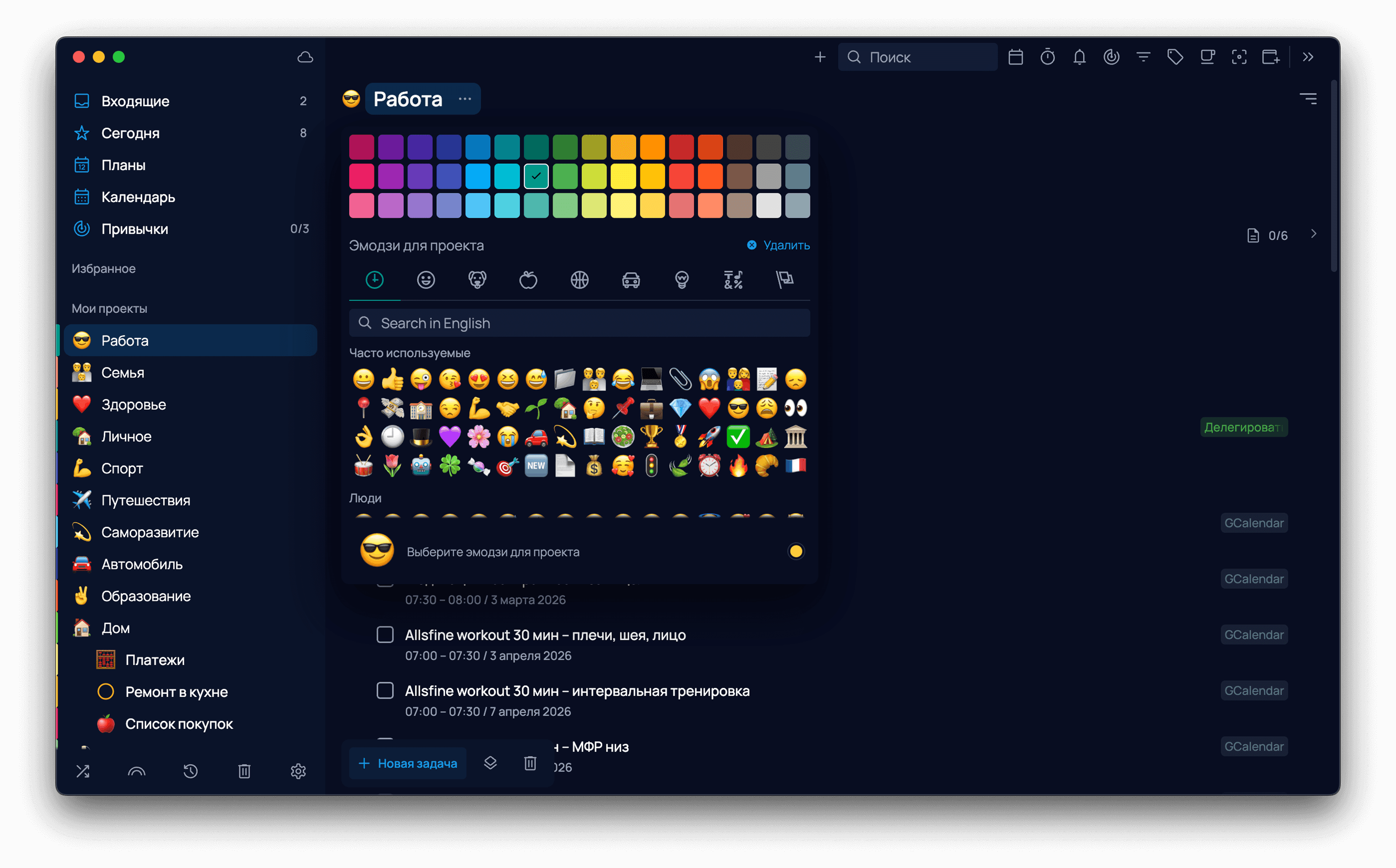Screen dimensions: 1396x868
Task: Switch to the animals emoji category tab
Action: [x=477, y=280]
